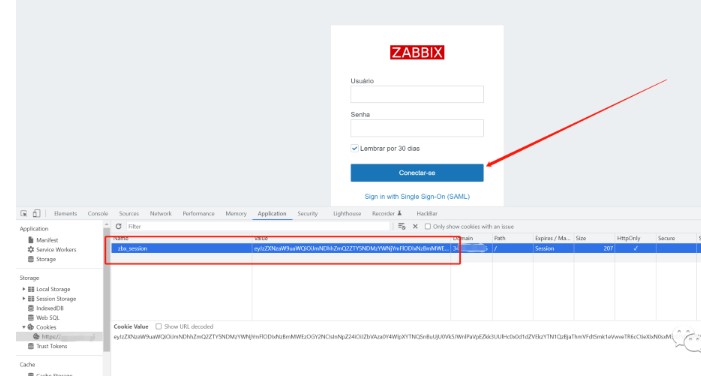Screen dimensions: 701x379
Task: Click the refresh cookies icon
Action: tap(118, 227)
